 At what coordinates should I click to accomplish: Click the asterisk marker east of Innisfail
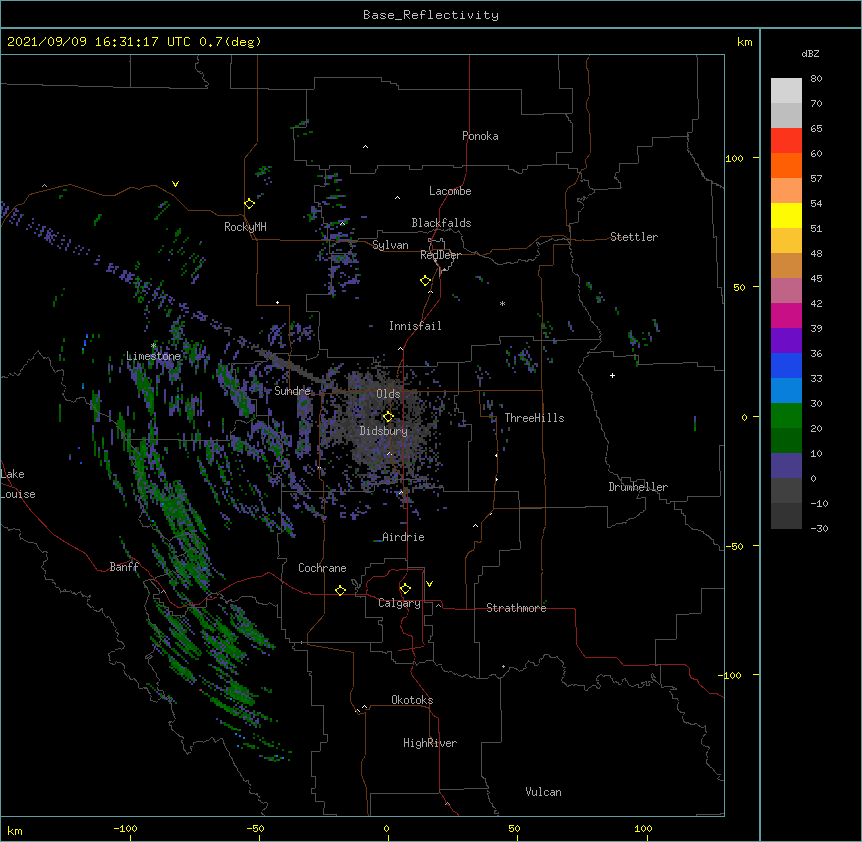[502, 303]
